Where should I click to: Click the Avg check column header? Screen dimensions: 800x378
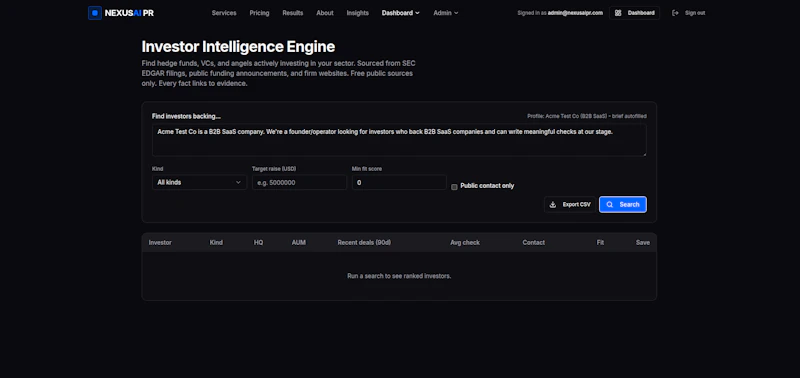(x=465, y=243)
